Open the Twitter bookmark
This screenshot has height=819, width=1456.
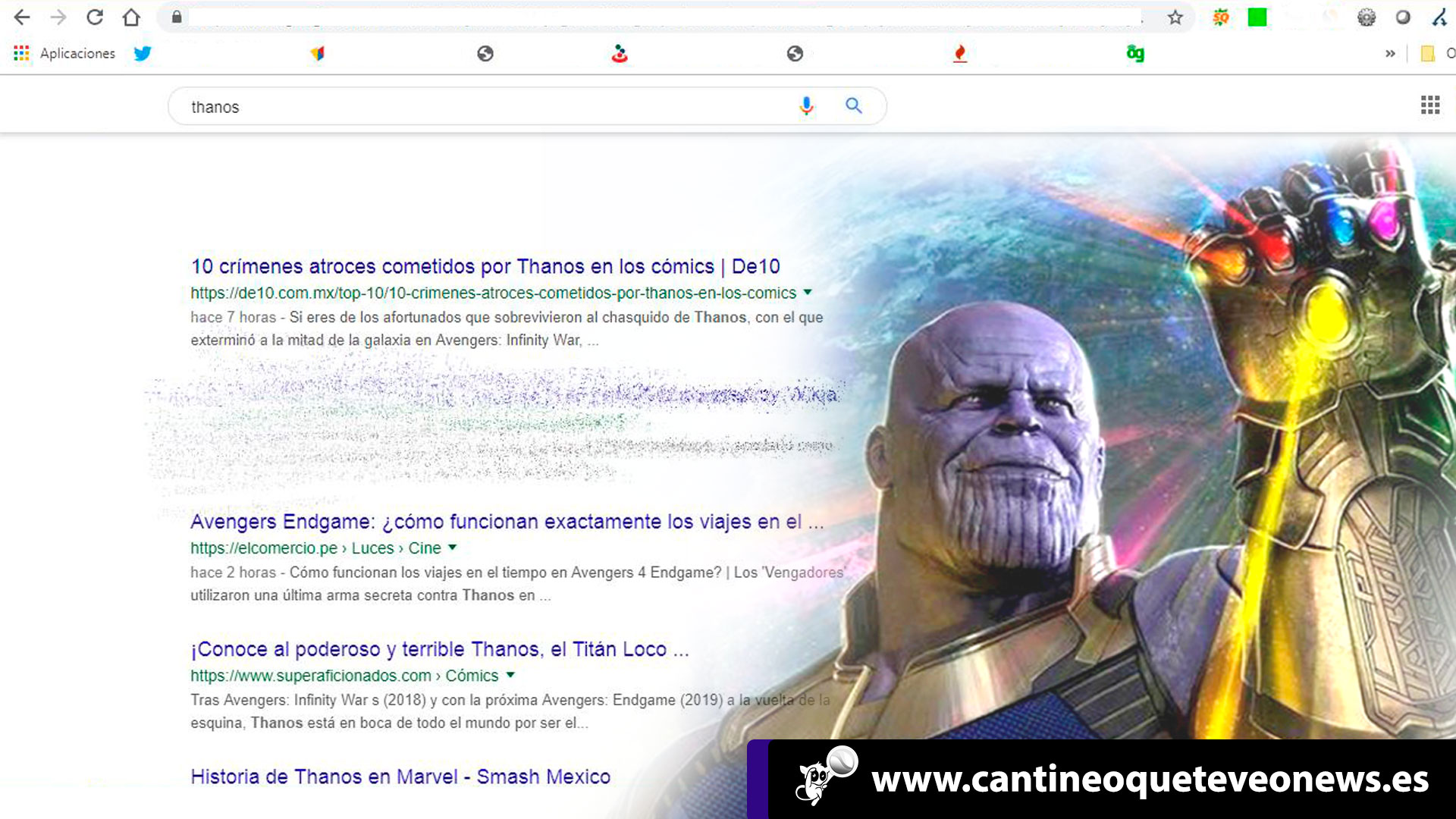click(x=143, y=53)
